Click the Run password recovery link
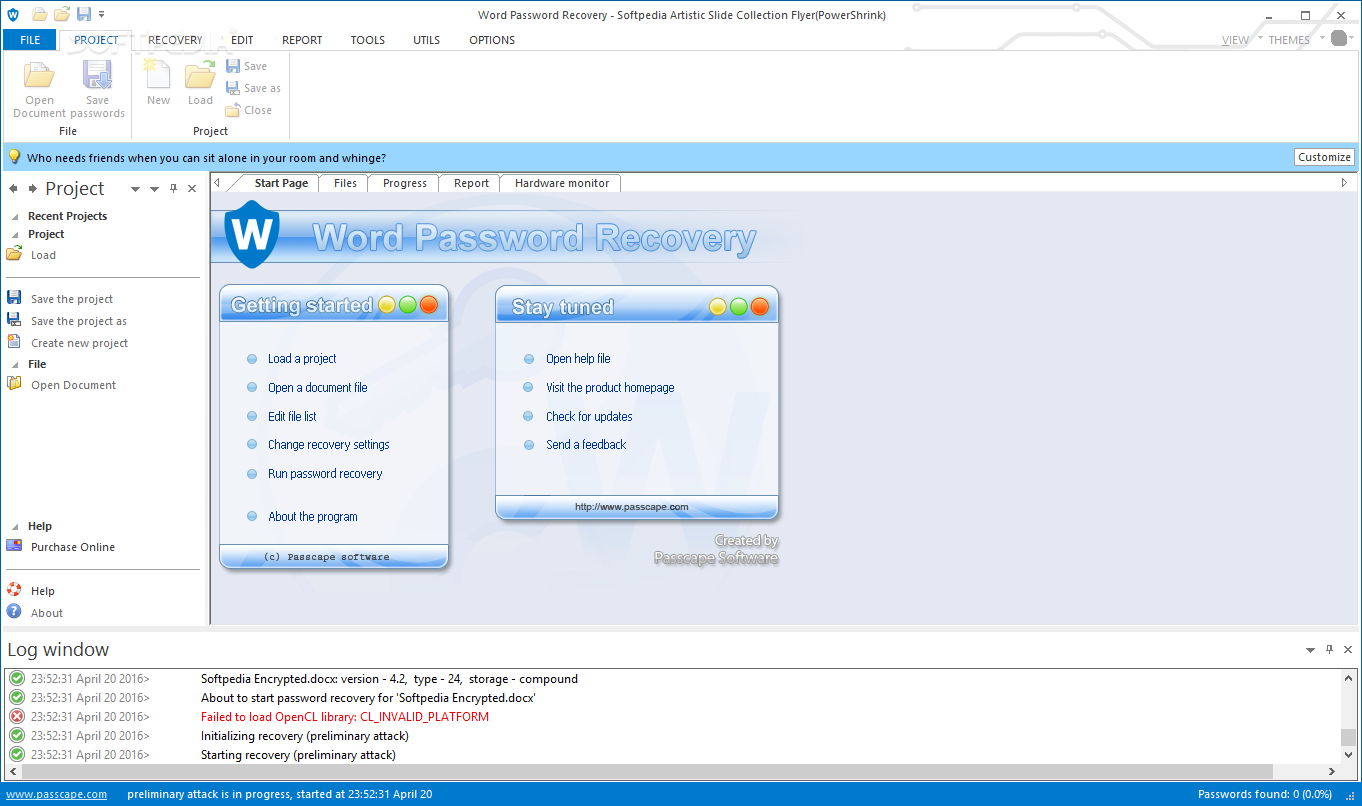Viewport: 1362px width, 806px height. [325, 473]
